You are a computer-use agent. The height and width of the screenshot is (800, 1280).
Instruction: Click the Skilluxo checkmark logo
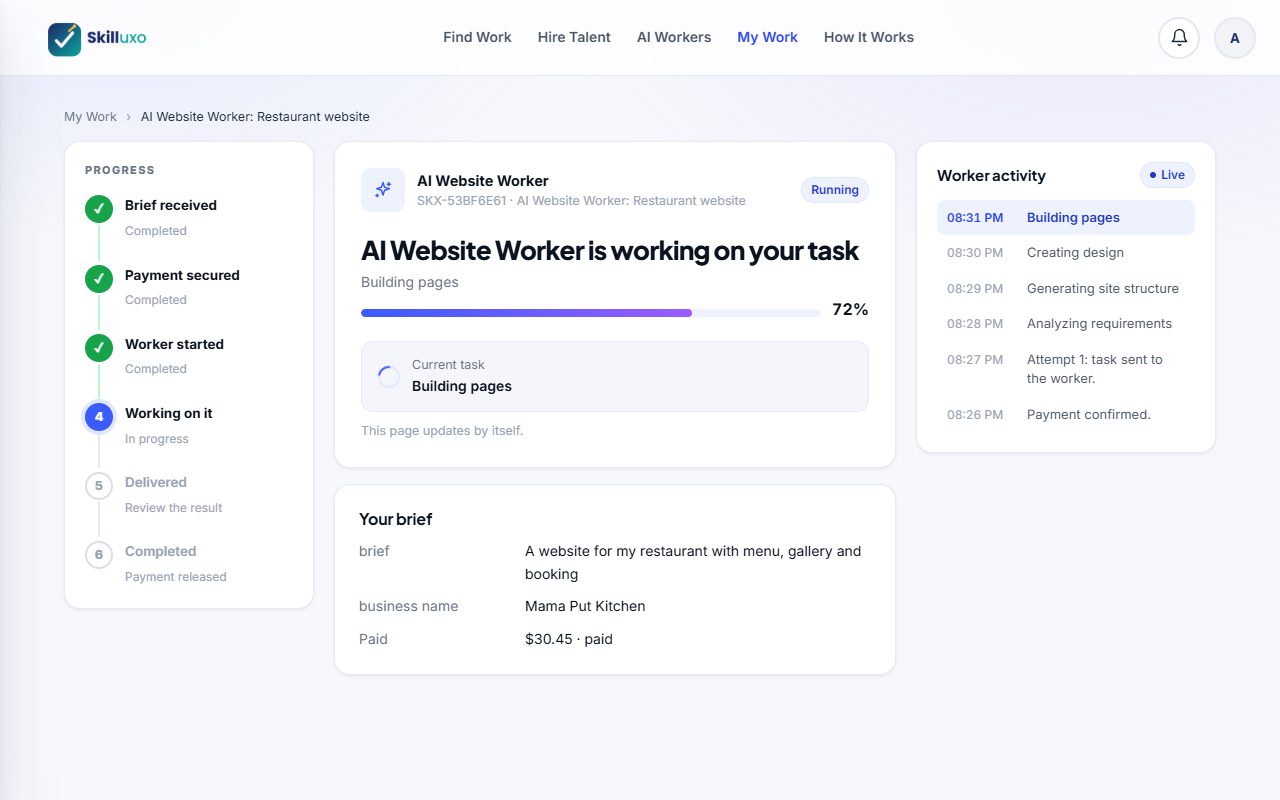[x=65, y=39]
